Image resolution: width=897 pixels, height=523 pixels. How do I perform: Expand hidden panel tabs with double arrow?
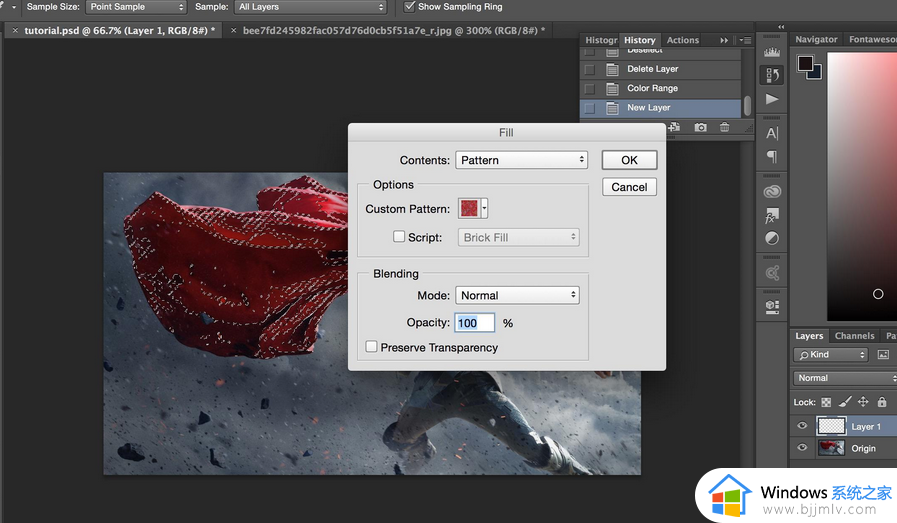[x=724, y=40]
